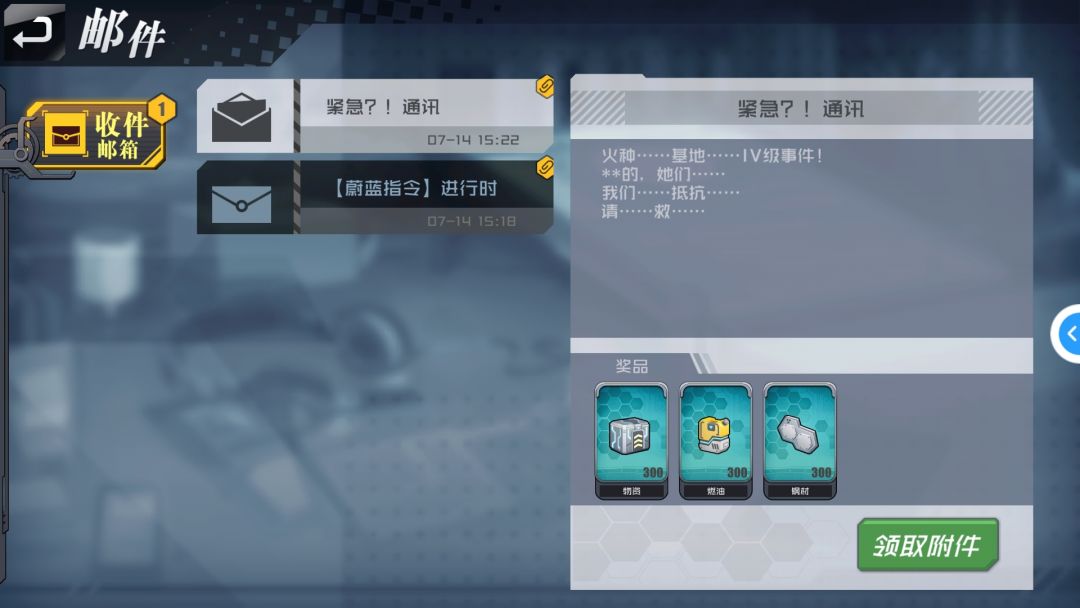Select the 物资 supply crate reward
The height and width of the screenshot is (608, 1080).
tap(631, 441)
